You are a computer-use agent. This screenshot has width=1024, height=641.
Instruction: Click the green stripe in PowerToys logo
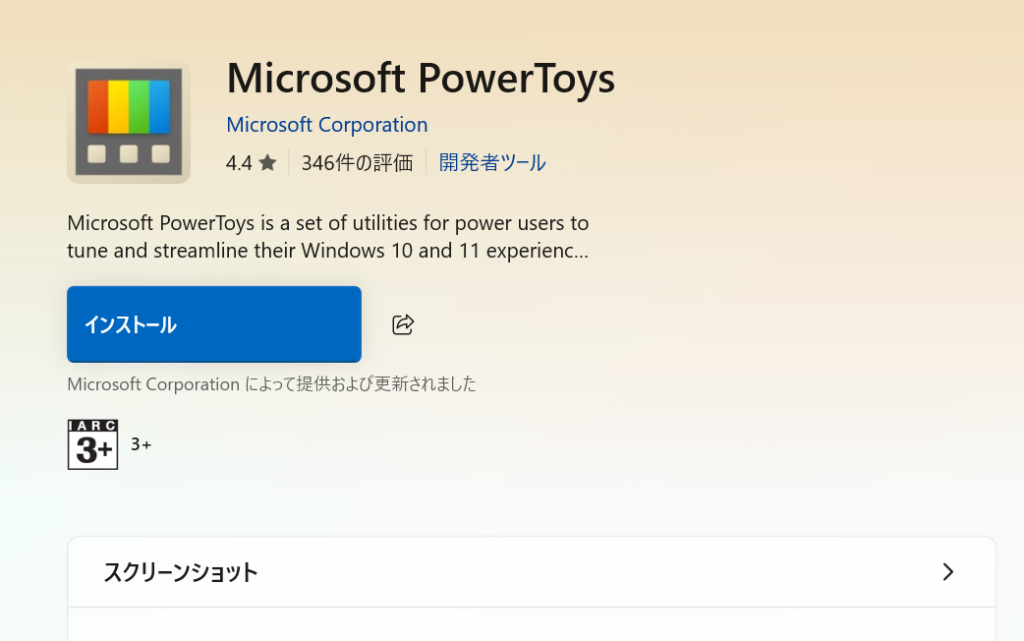click(x=139, y=106)
